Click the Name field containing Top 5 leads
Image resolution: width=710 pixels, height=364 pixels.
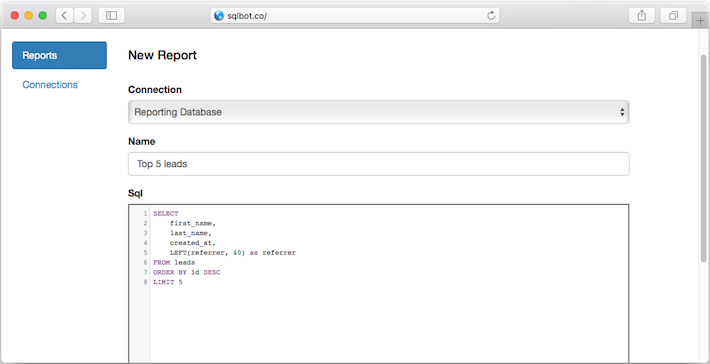(x=379, y=164)
